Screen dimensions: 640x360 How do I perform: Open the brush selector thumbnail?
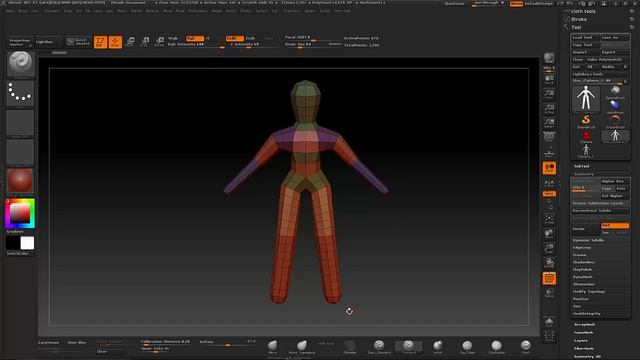coord(20,64)
